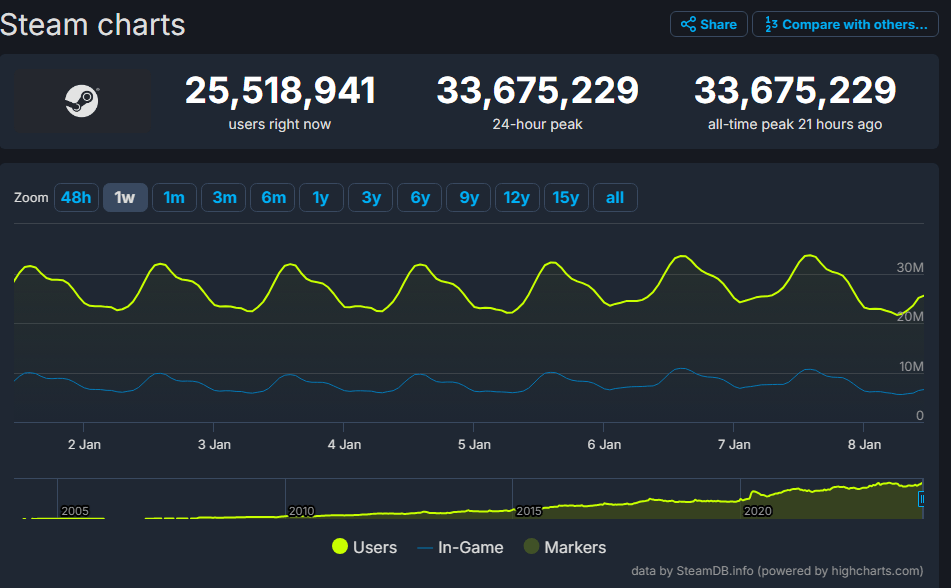Click the 4 Jan axis label

(344, 445)
